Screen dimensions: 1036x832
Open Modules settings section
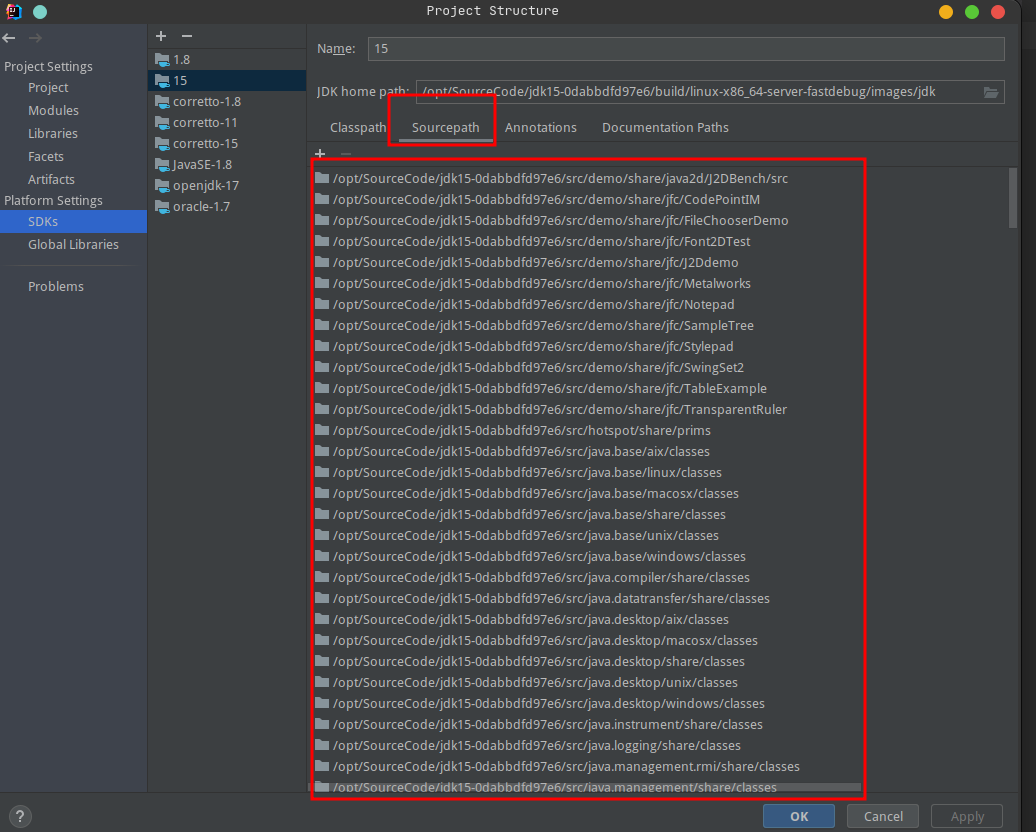pos(53,110)
